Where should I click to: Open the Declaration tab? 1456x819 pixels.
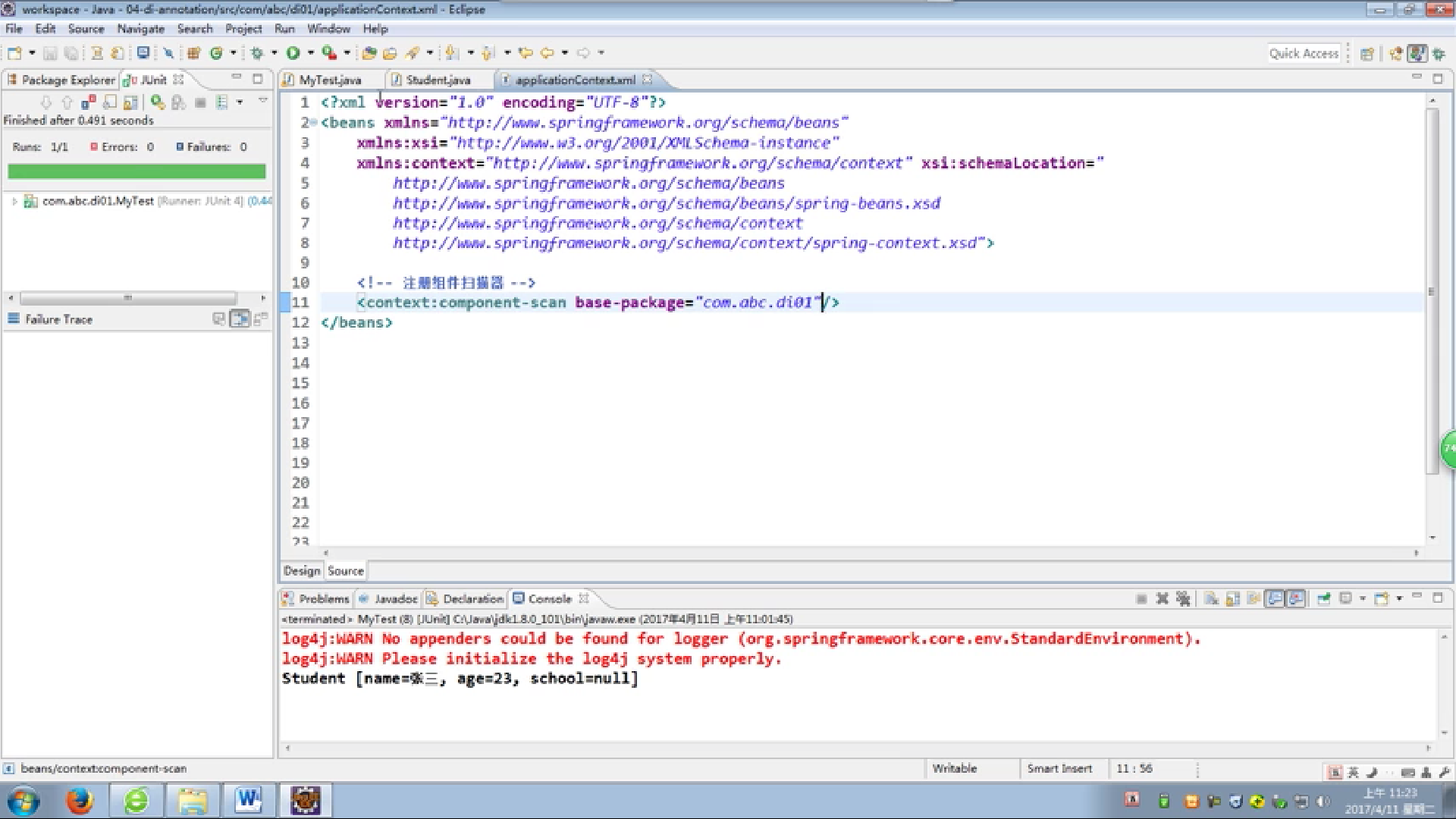click(x=465, y=599)
